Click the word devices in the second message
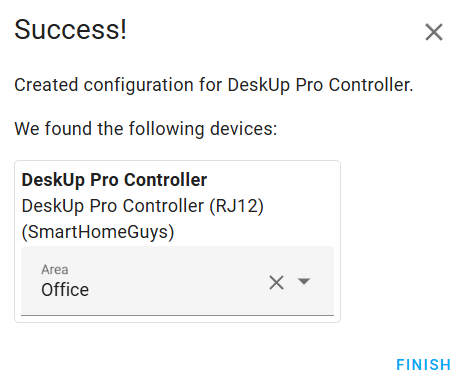470x378 pixels. click(x=242, y=129)
